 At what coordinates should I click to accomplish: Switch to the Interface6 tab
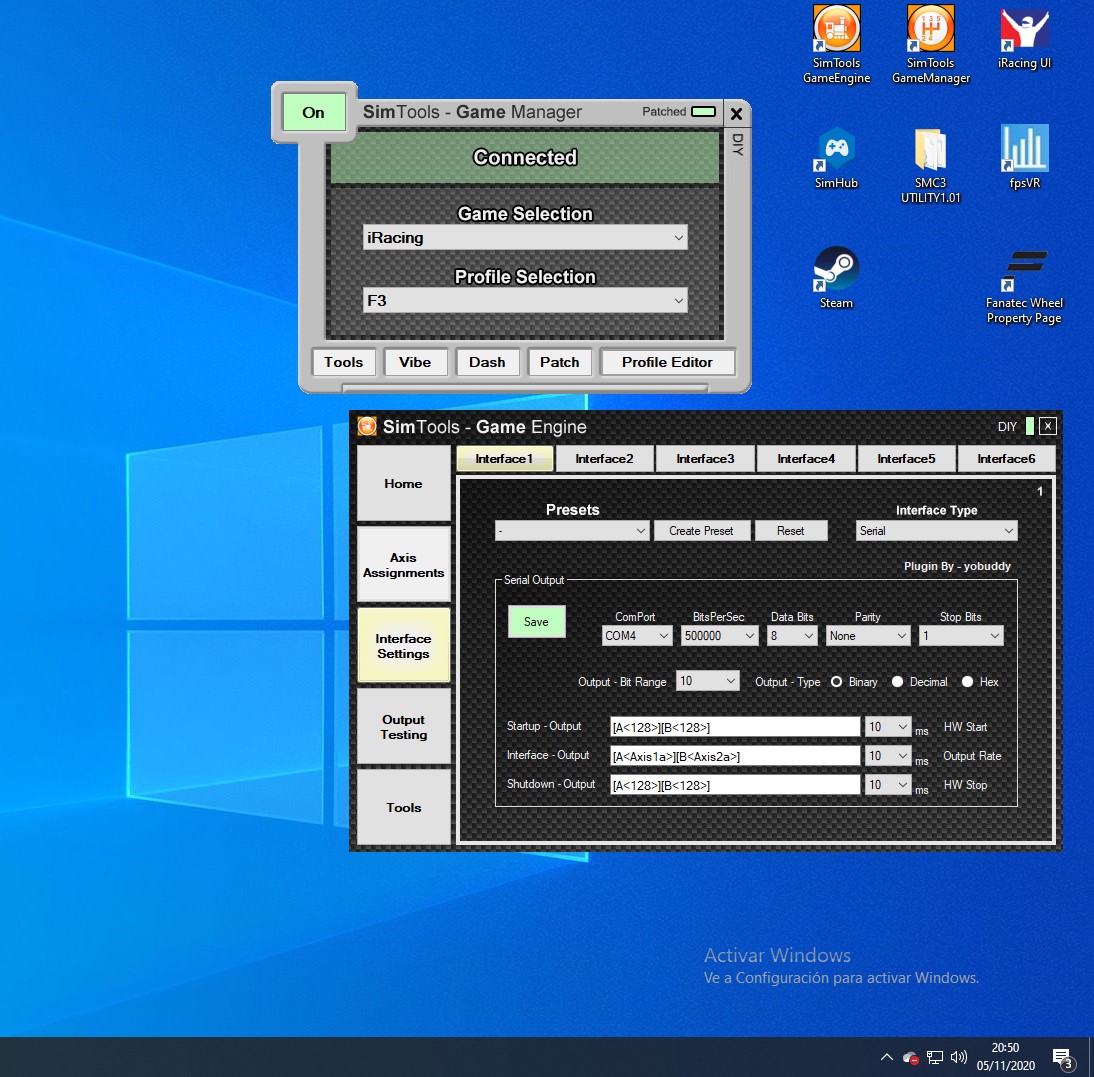tap(1006, 459)
